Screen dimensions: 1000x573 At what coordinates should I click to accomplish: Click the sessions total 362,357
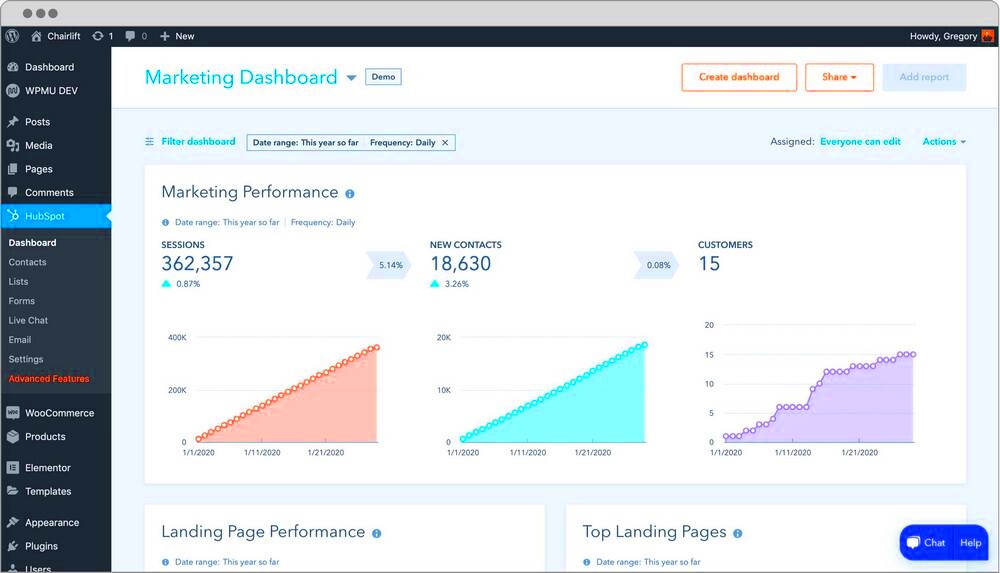pos(197,264)
